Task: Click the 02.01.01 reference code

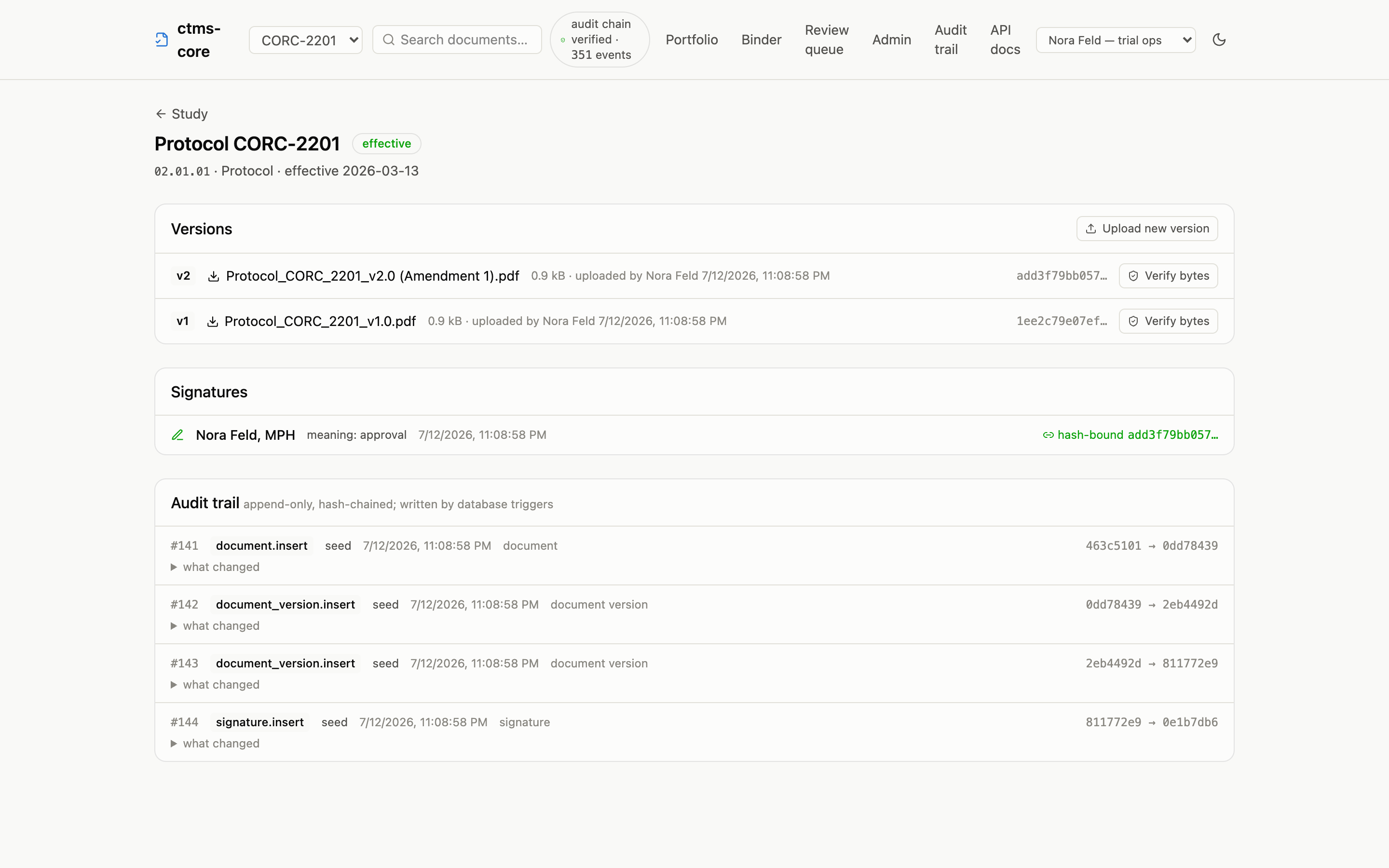Action: [x=182, y=172]
